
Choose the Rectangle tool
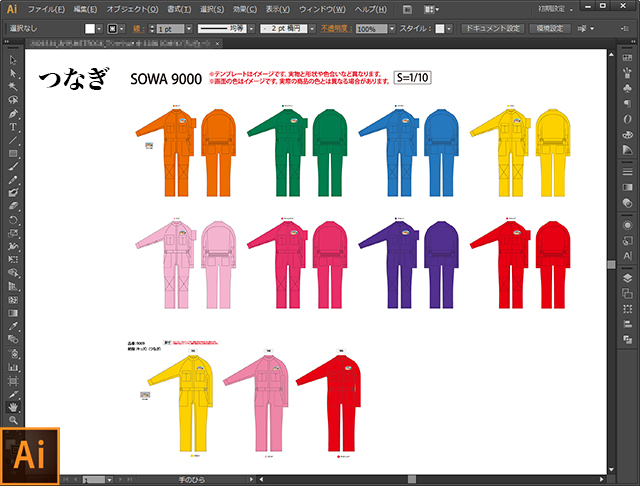click(13, 153)
